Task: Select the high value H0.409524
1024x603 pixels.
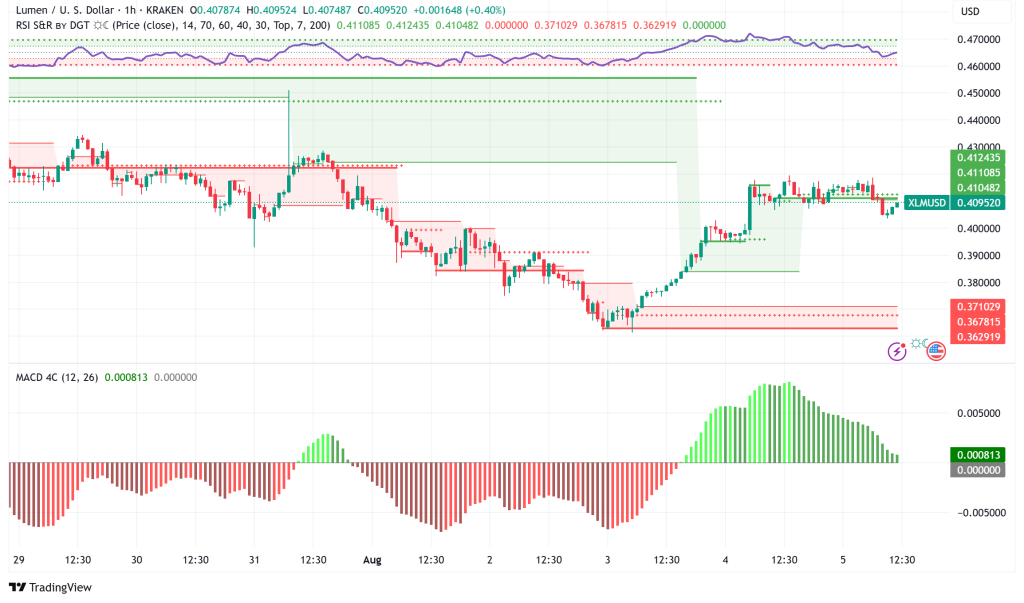Action: tap(273, 10)
